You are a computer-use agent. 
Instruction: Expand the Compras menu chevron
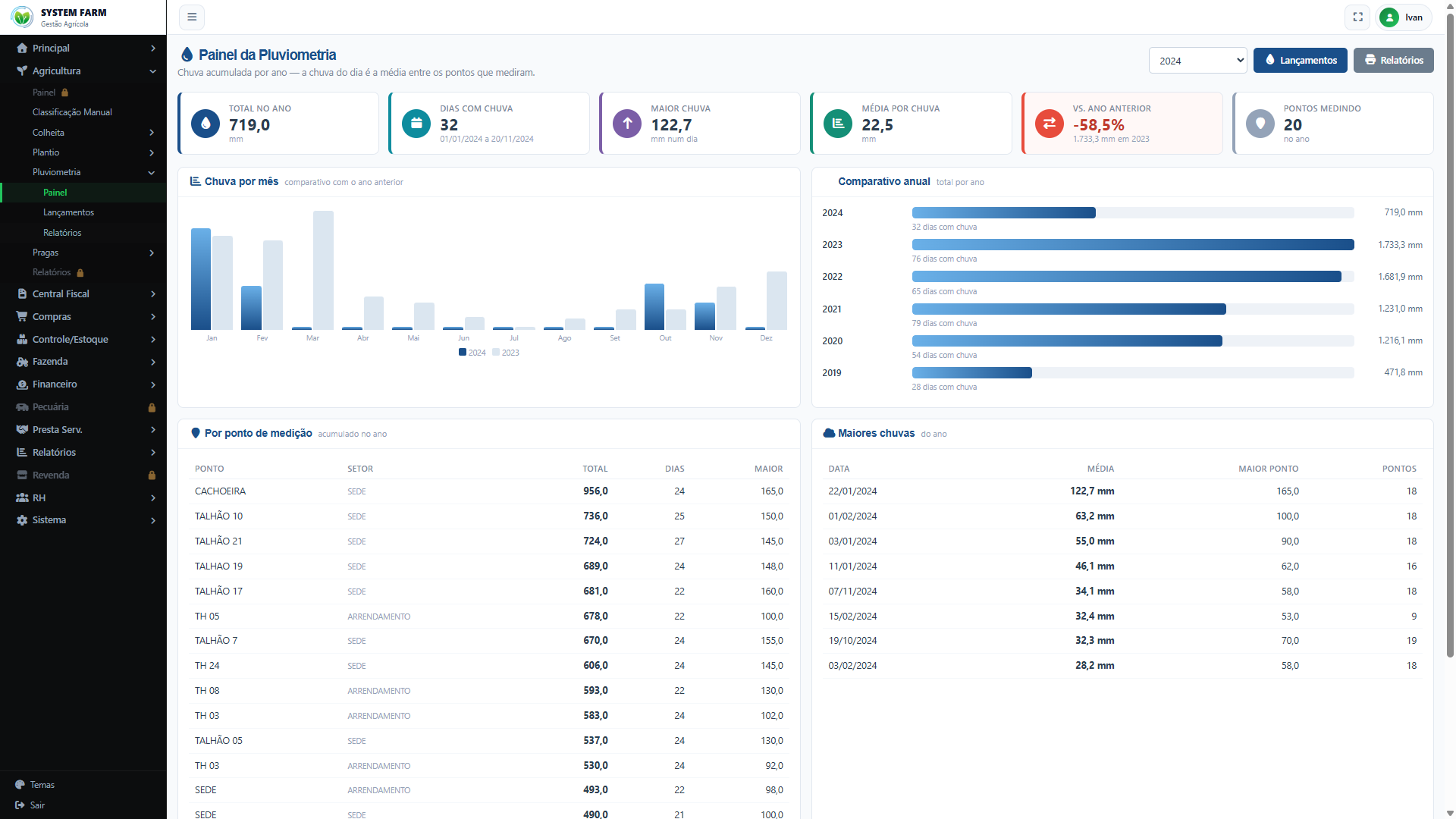(153, 317)
